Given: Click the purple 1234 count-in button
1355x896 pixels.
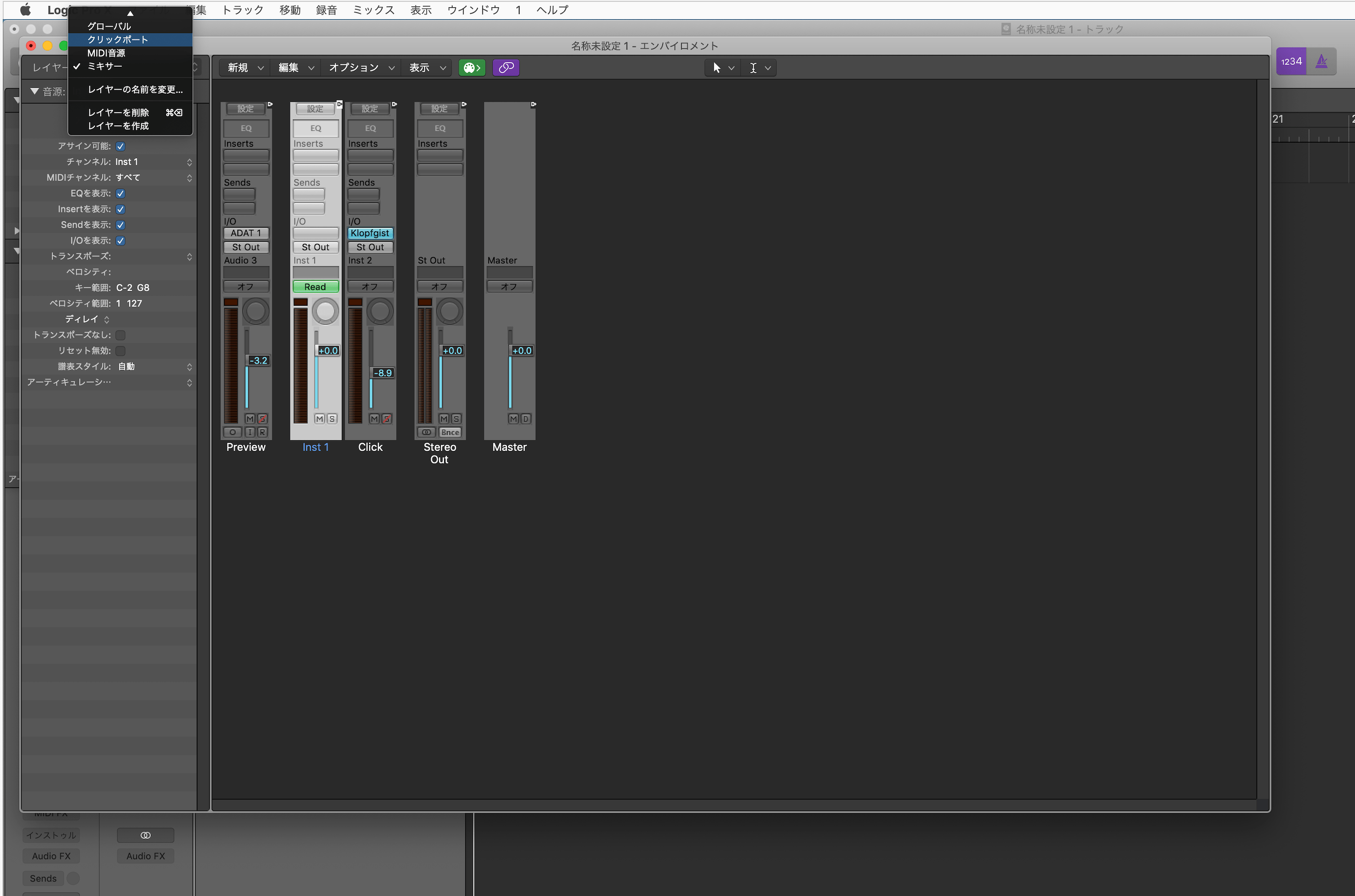Looking at the screenshot, I should pyautogui.click(x=1291, y=61).
